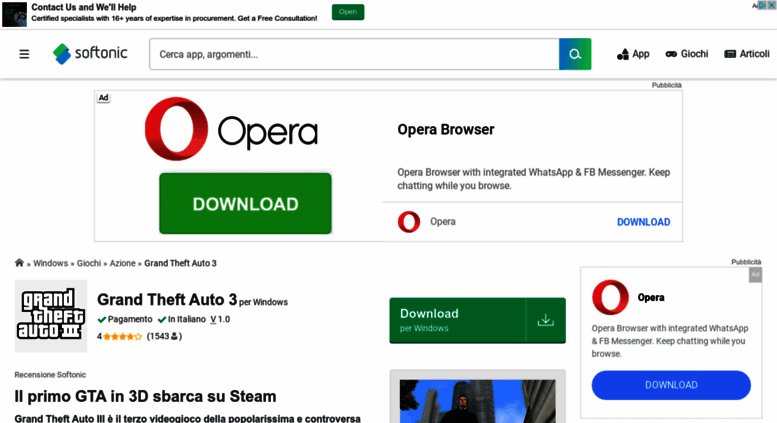
Task: Open the hamburger menu
Action: tap(24, 54)
